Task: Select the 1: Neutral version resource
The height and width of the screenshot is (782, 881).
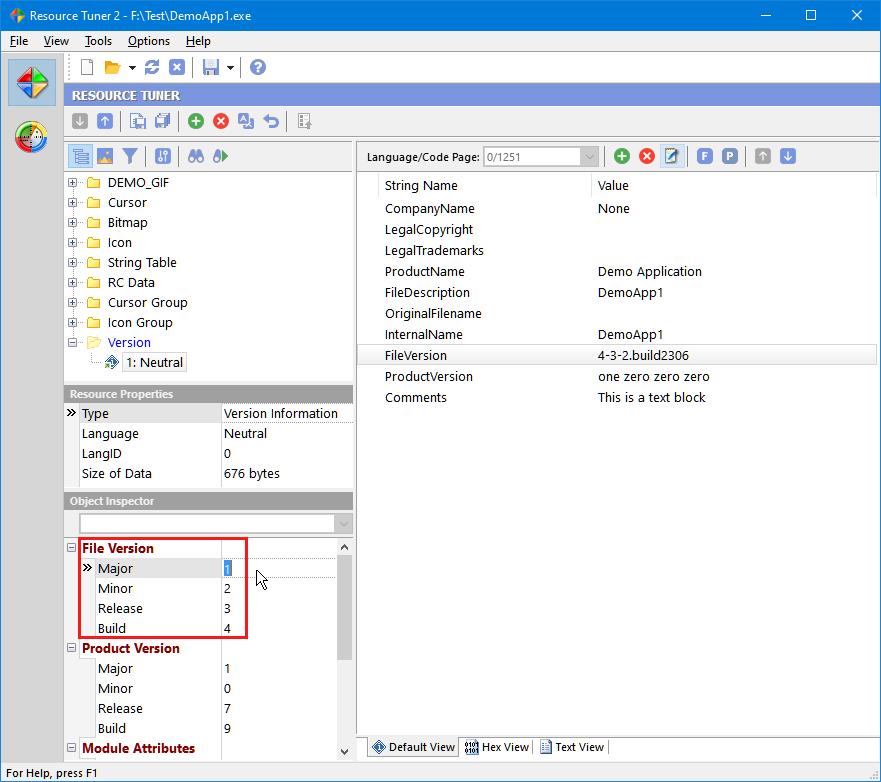Action: pos(154,363)
